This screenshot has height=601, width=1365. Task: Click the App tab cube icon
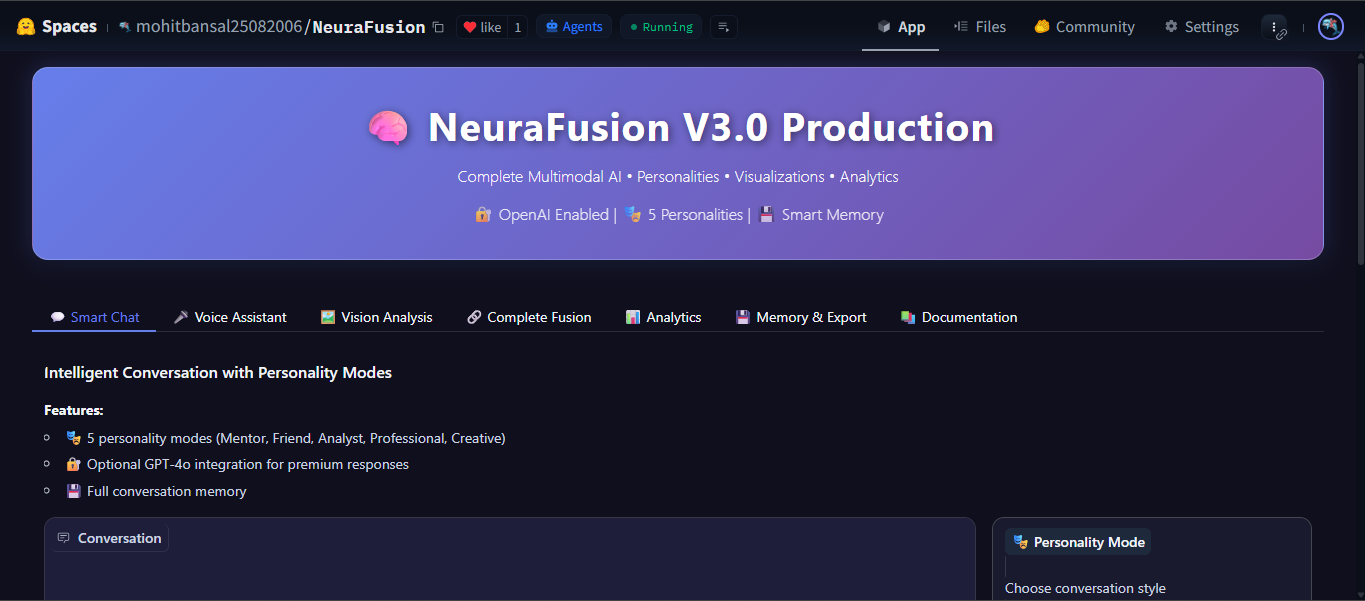[x=884, y=27]
